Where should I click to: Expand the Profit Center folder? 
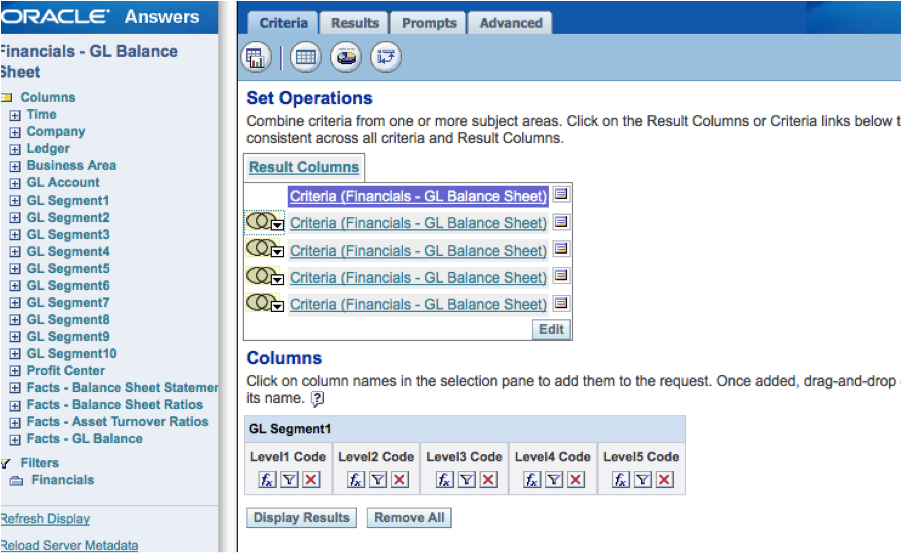[x=15, y=371]
